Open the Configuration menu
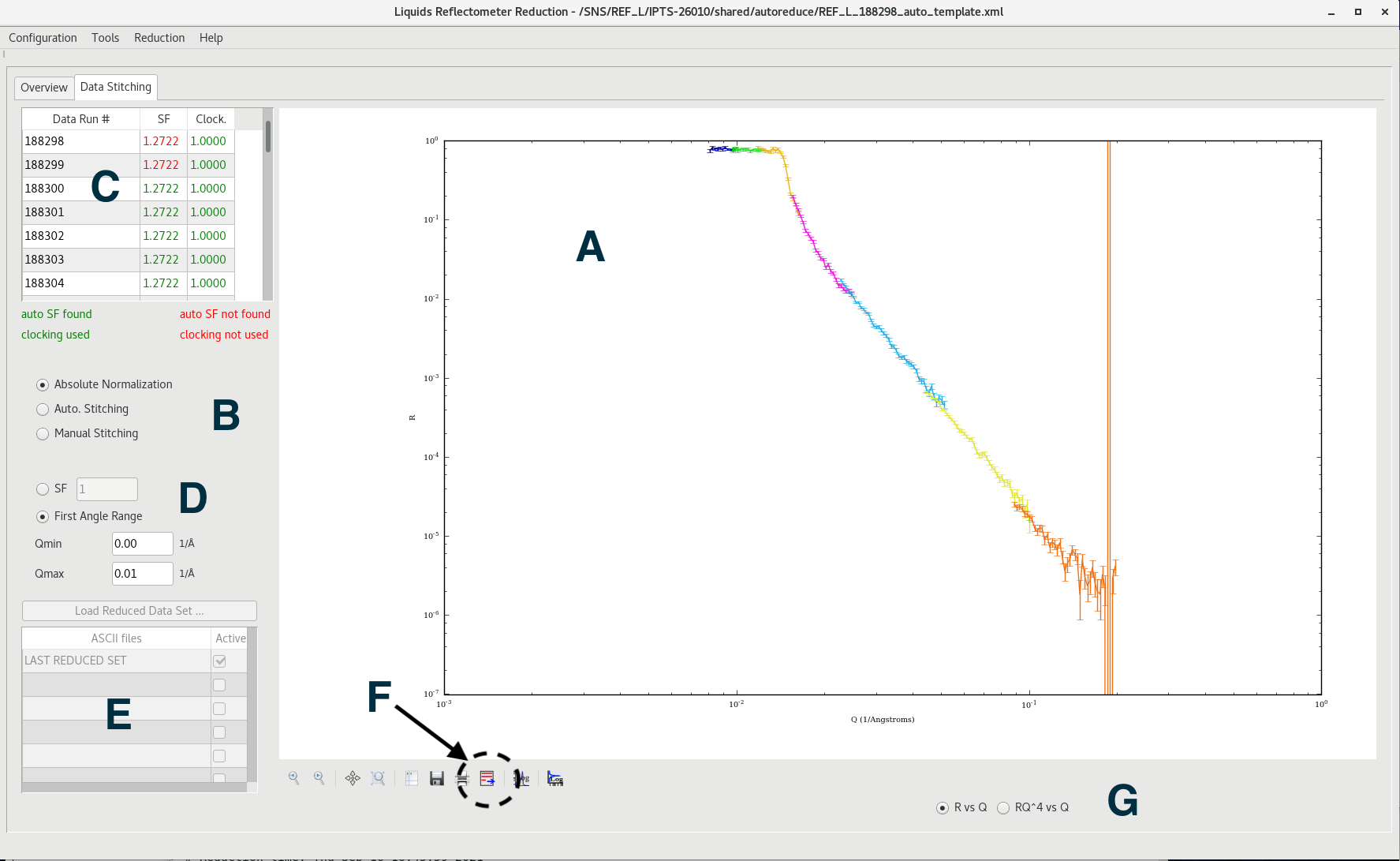The height and width of the screenshot is (861, 1400). (43, 38)
